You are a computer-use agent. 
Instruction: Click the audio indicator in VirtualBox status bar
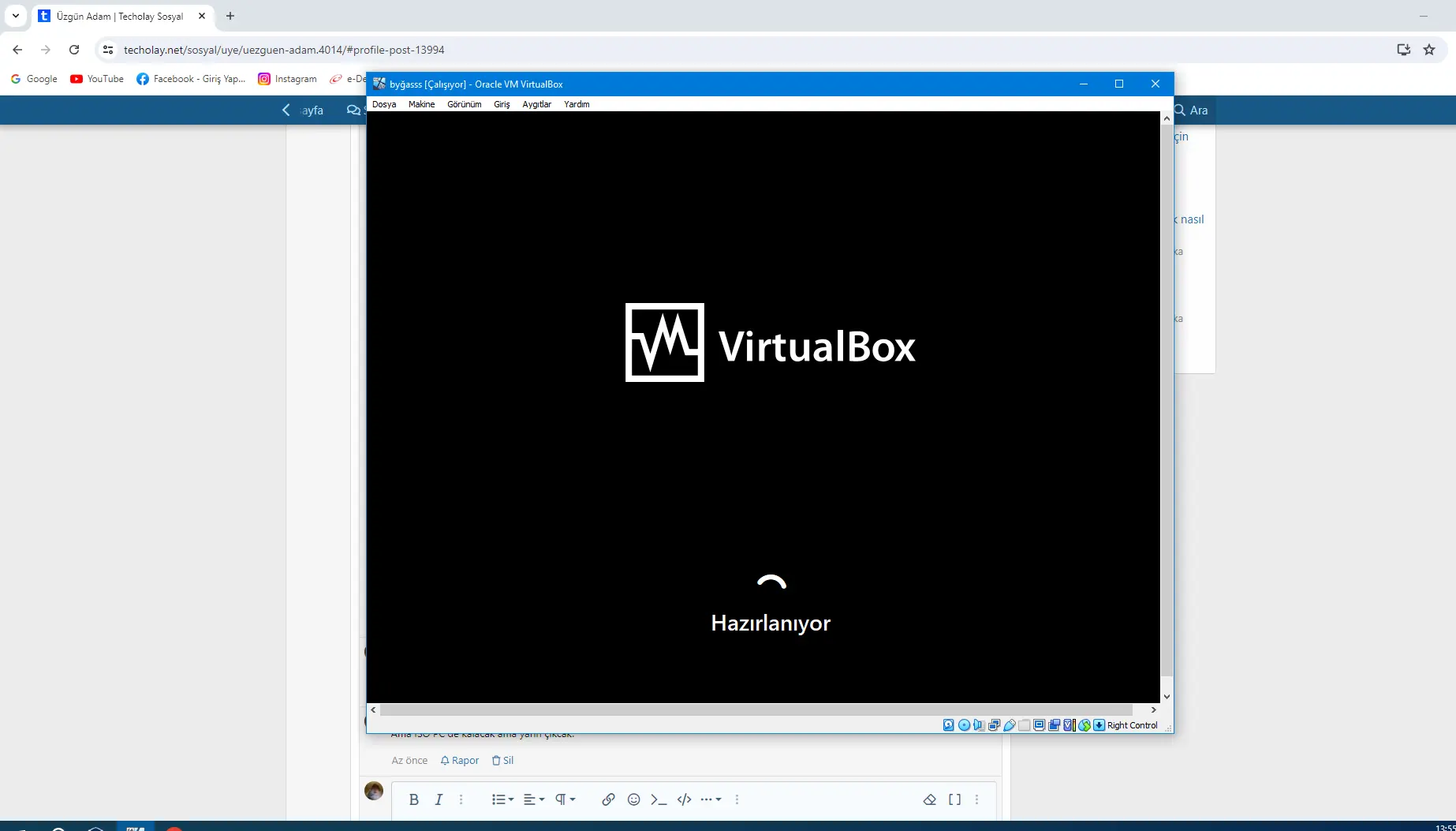tap(979, 725)
